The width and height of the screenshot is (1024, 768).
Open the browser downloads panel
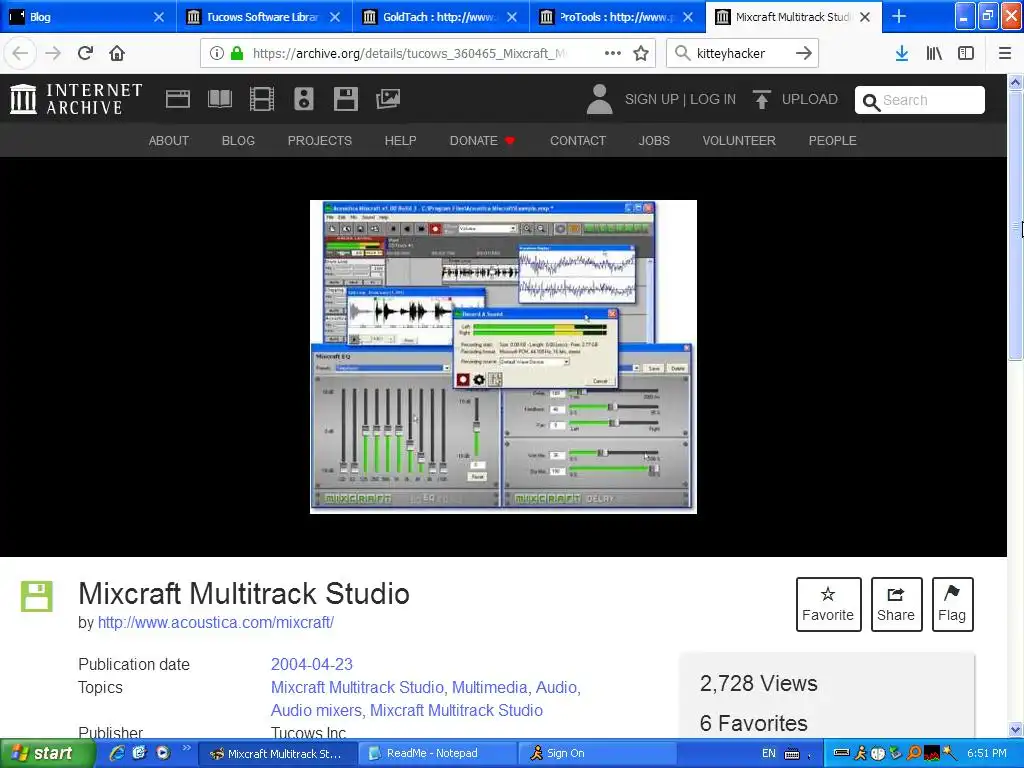pos(901,53)
